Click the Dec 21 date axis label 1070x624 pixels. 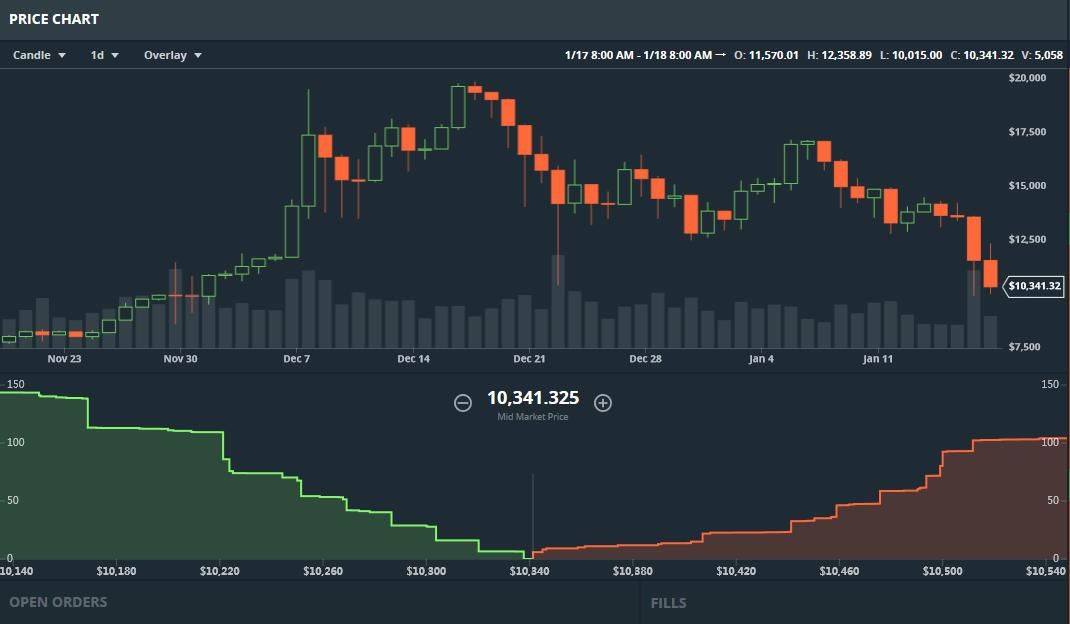click(529, 359)
